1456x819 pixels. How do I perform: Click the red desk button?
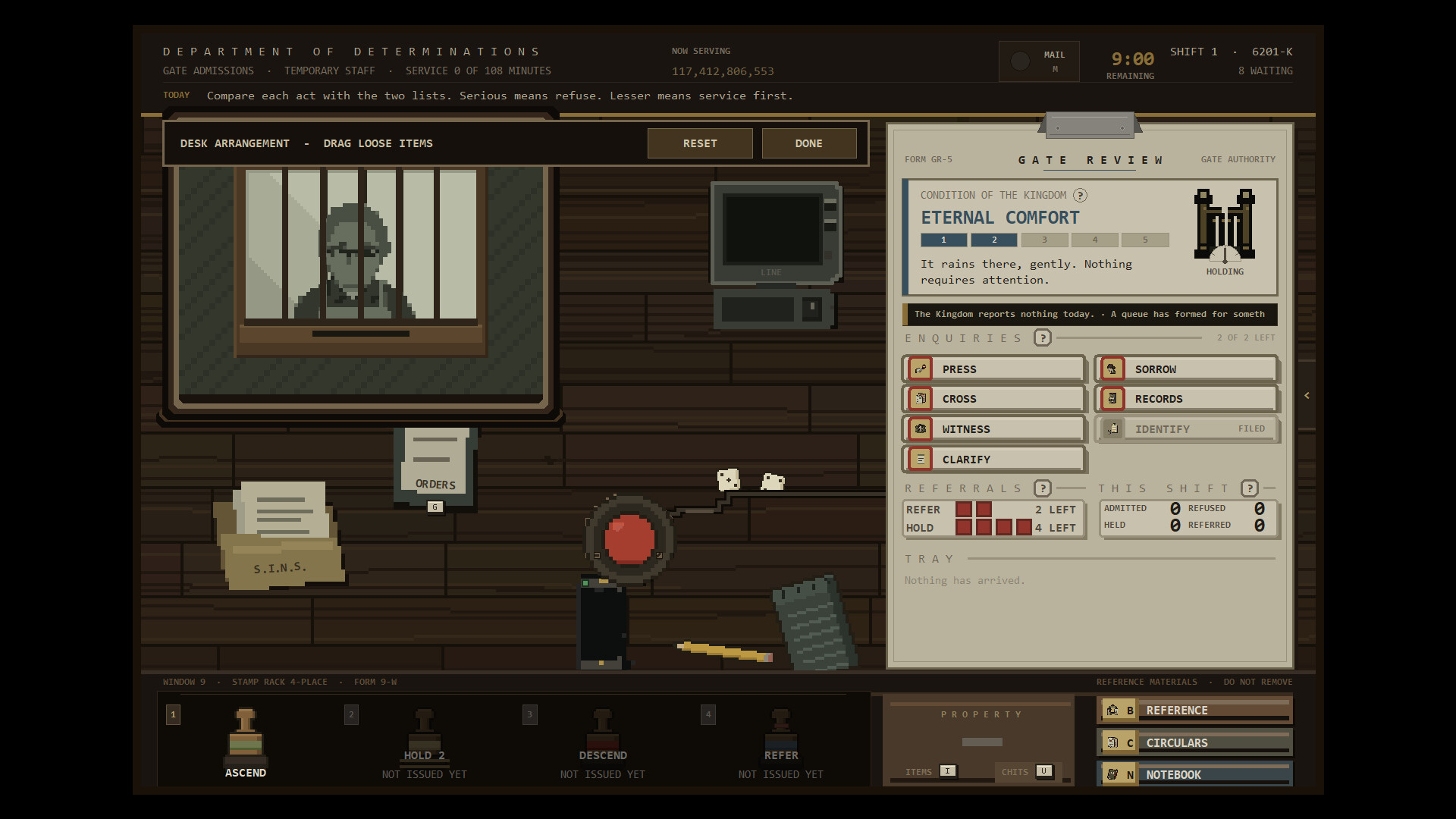629,539
